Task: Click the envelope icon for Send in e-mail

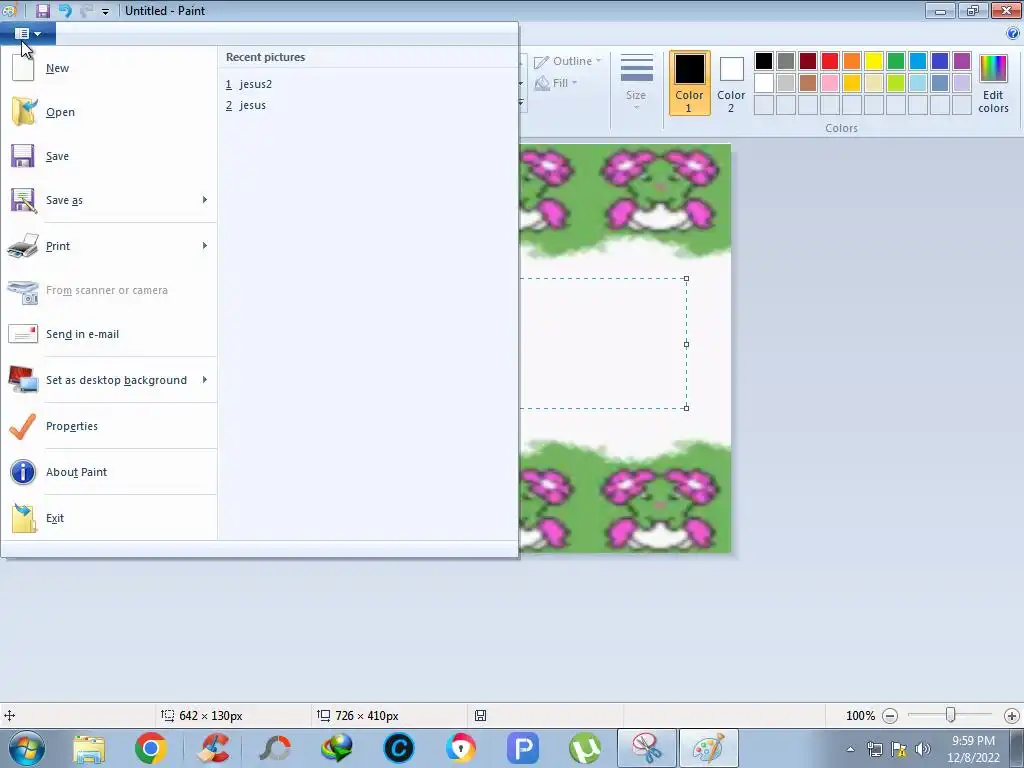Action: [x=23, y=334]
